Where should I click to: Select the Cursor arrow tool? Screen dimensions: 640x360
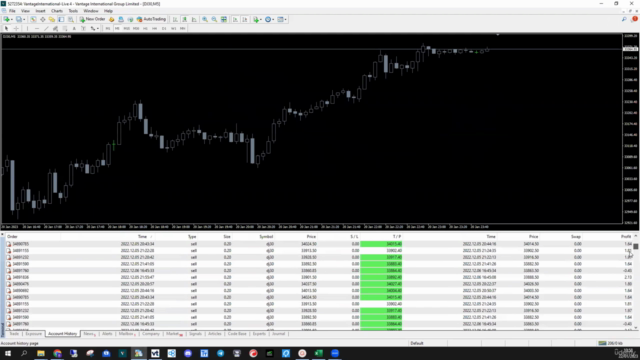pos(6,28)
